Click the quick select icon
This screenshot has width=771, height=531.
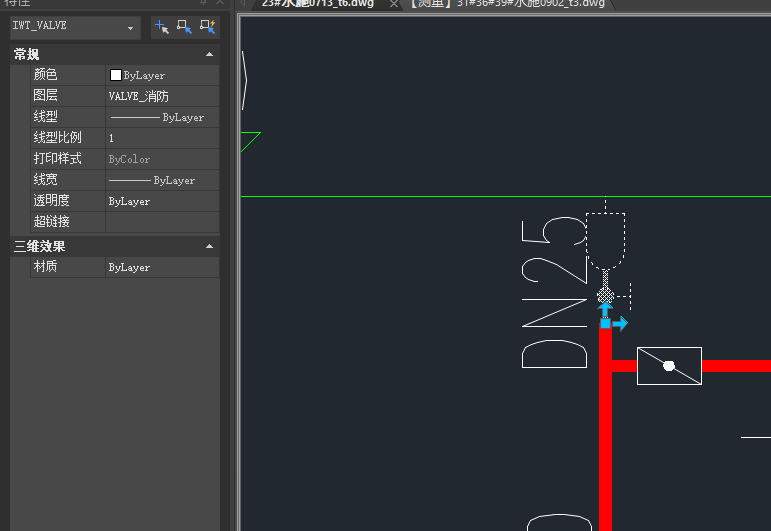[207, 27]
